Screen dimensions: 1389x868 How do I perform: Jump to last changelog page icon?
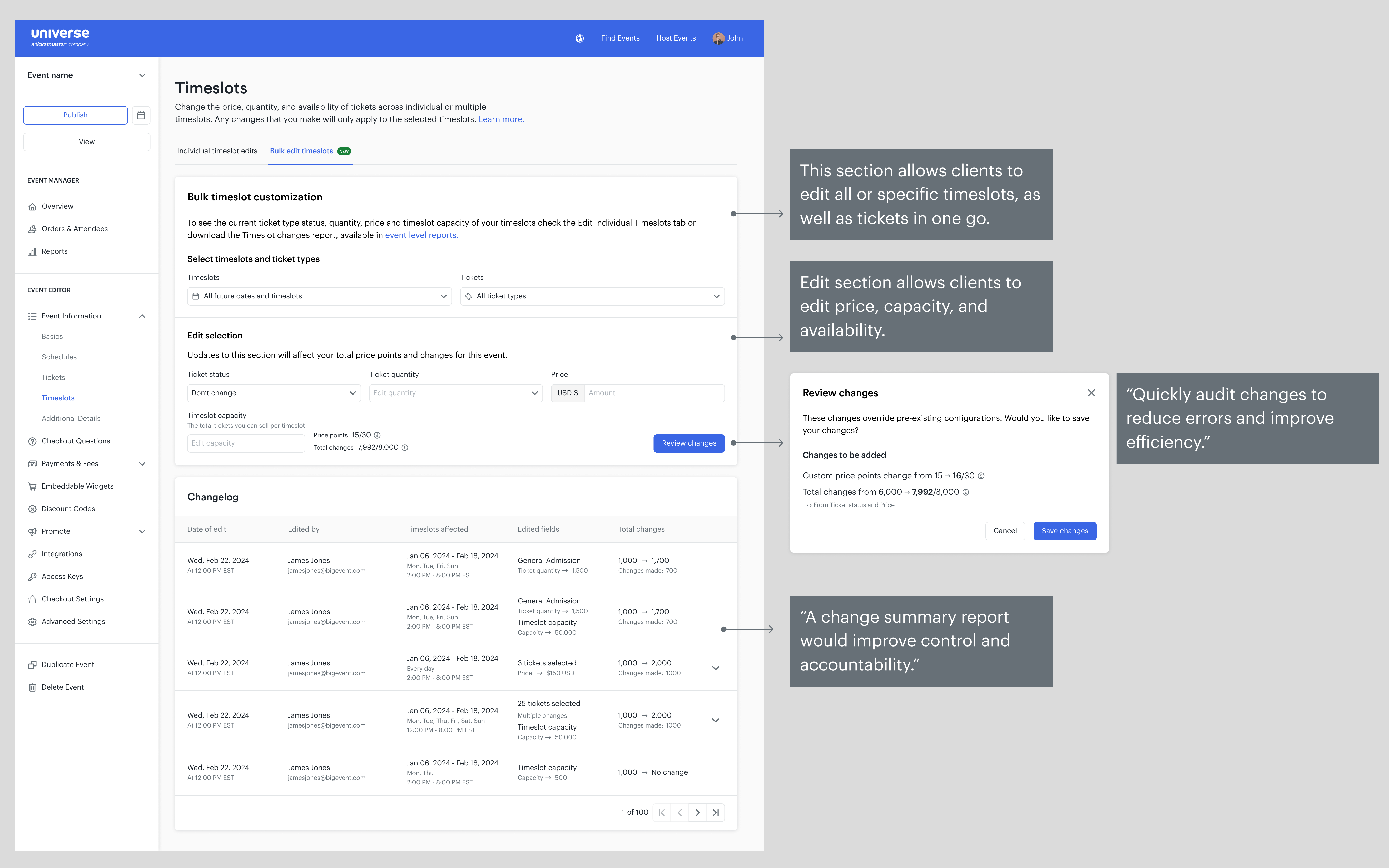pos(716,812)
